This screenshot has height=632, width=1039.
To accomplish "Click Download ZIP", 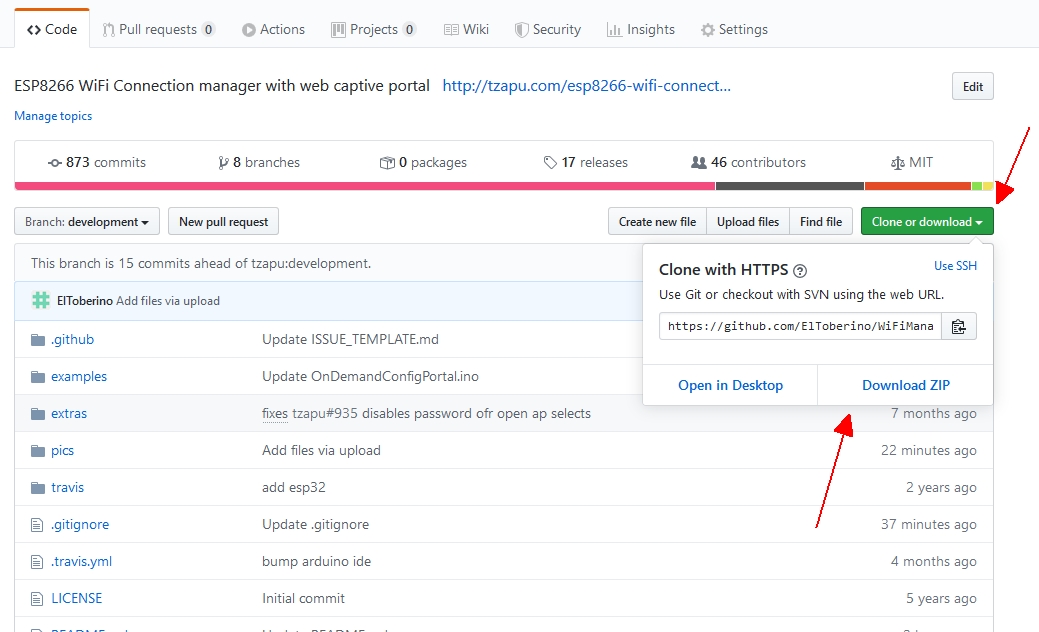I will click(x=906, y=385).
